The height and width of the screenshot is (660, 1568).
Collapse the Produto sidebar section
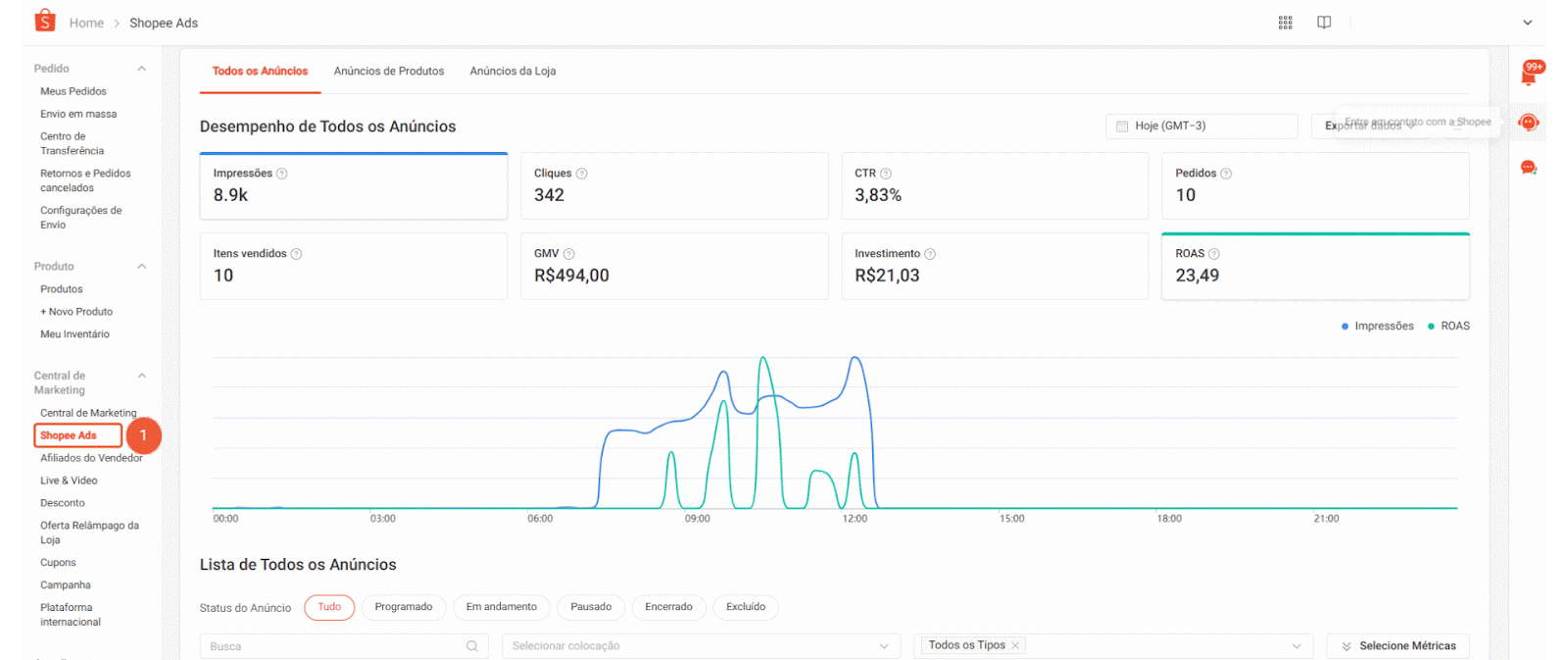[x=142, y=267]
